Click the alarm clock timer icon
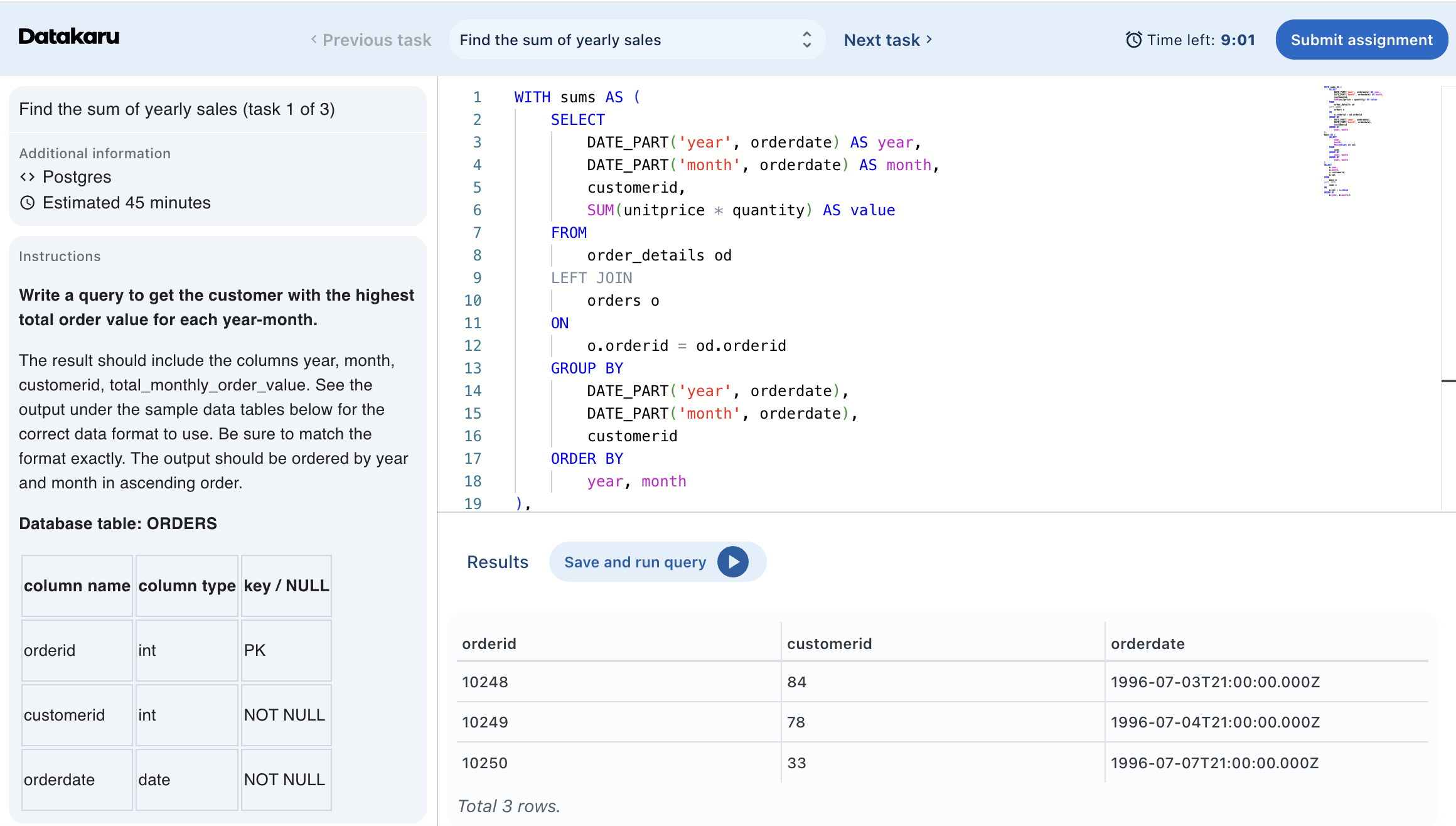1456x826 pixels. 1133,40
